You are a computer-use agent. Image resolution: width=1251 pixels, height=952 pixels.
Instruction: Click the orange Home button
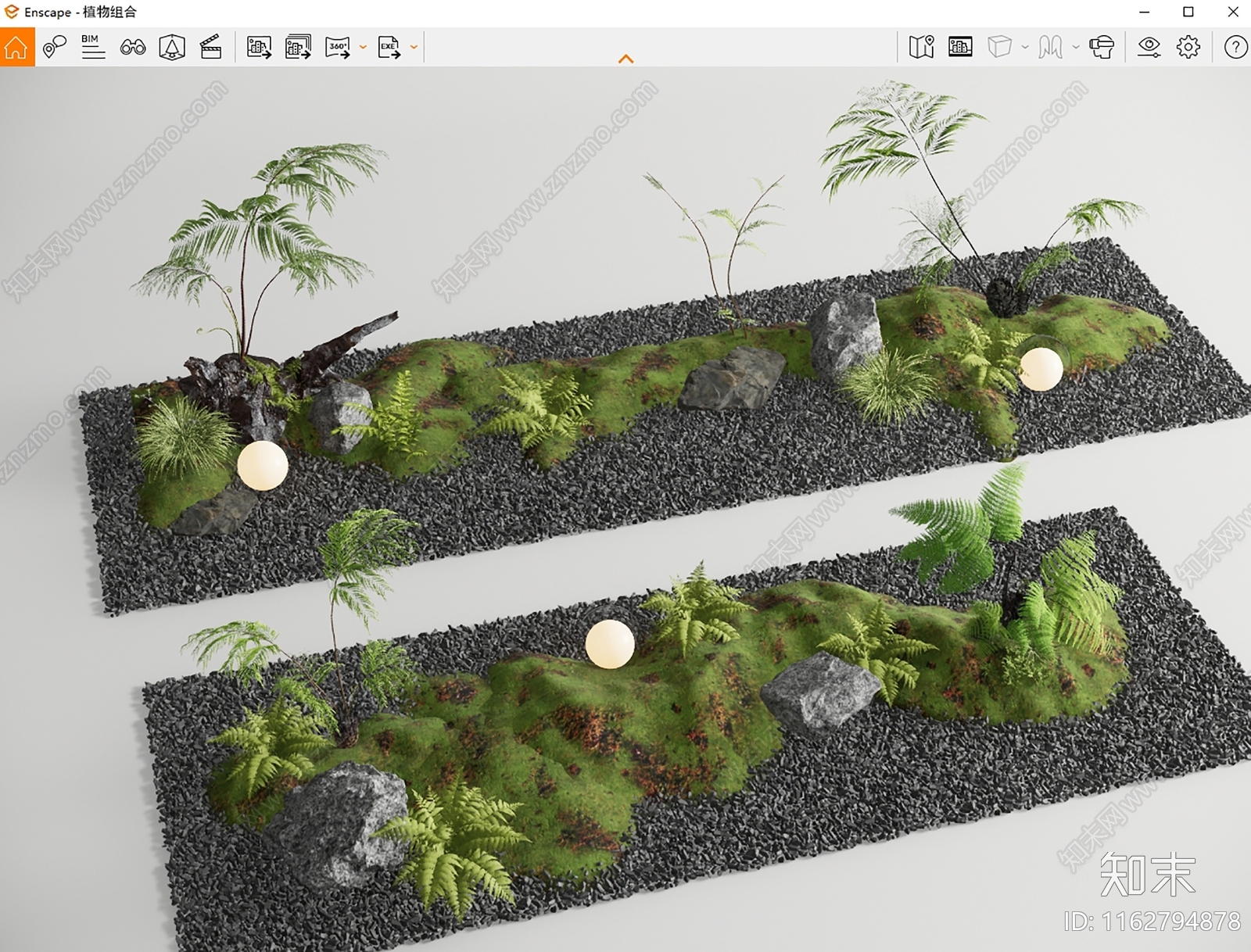pyautogui.click(x=17, y=47)
